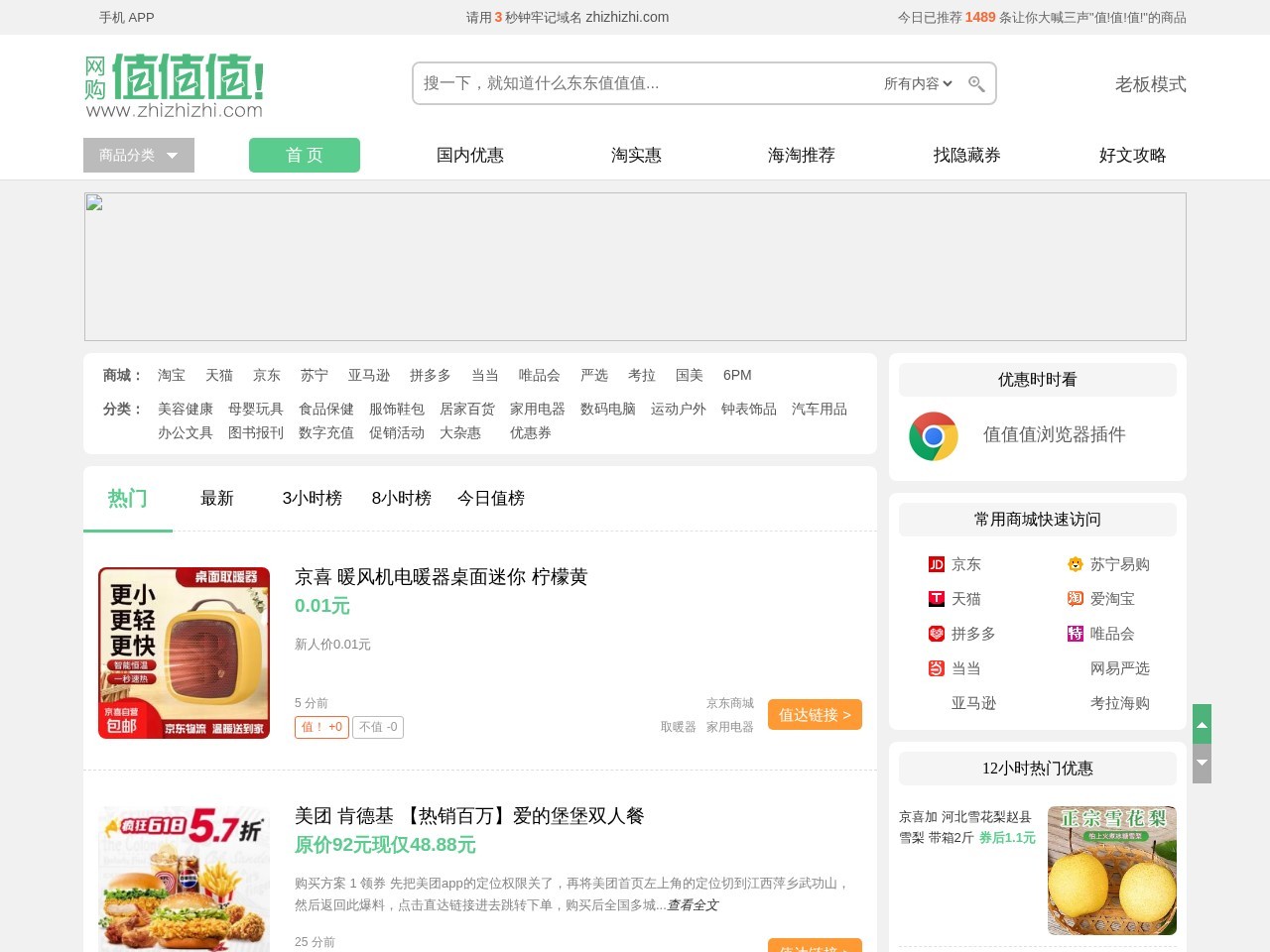Screen dimensions: 1270x952
Task: Click the 当当 store icon
Action: 937,668
